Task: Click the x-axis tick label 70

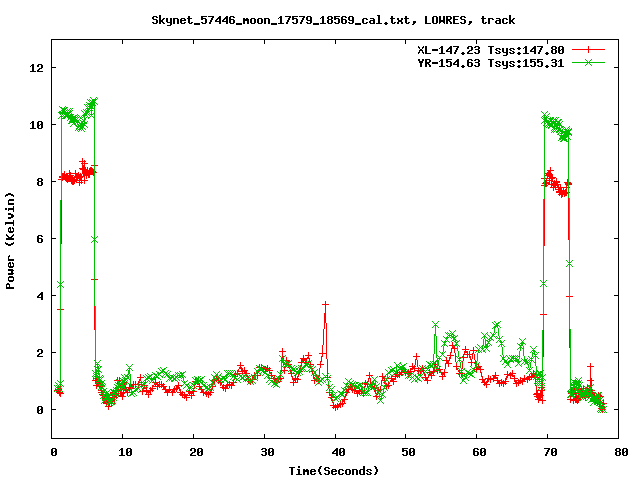Action: coord(550,452)
